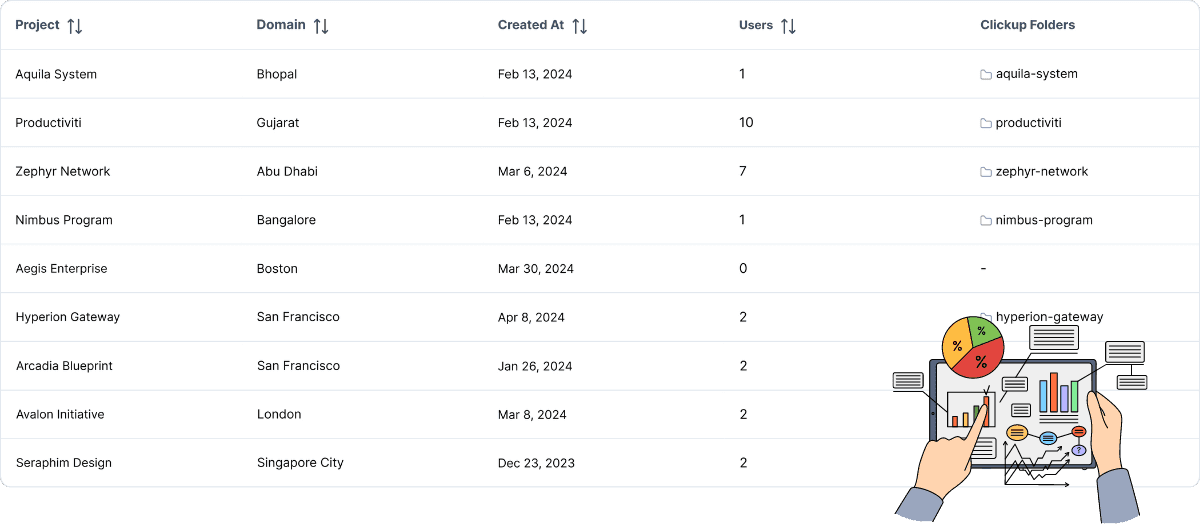Click the nimbus-program folder icon

point(986,220)
